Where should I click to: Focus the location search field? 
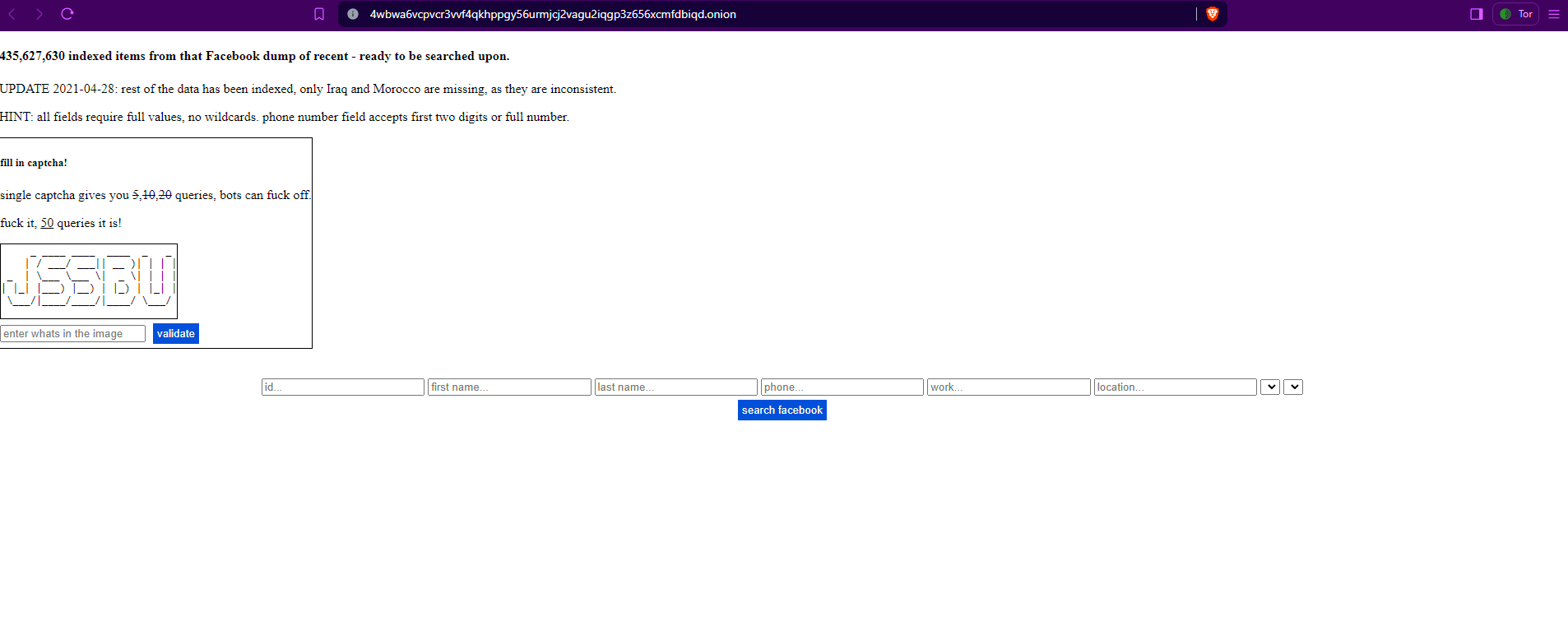pos(1175,387)
